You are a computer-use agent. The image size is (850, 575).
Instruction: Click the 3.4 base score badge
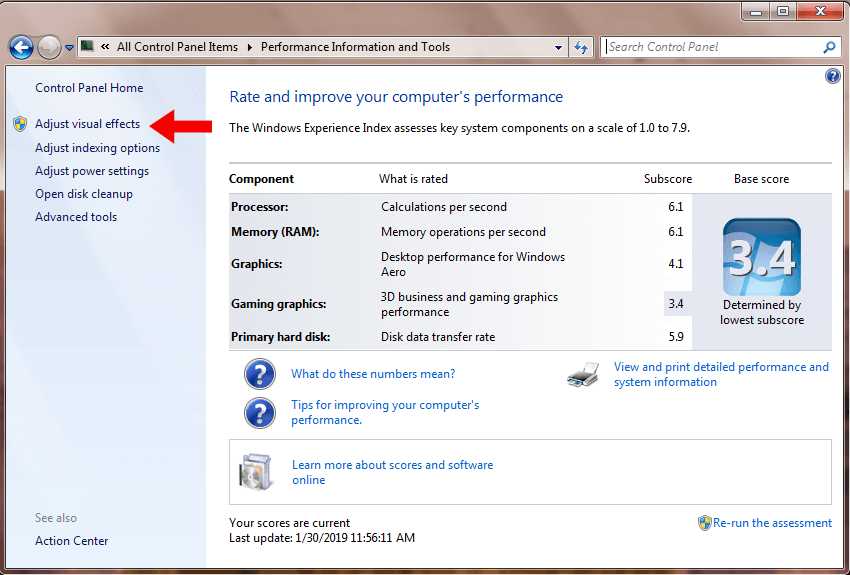pyautogui.click(x=761, y=257)
